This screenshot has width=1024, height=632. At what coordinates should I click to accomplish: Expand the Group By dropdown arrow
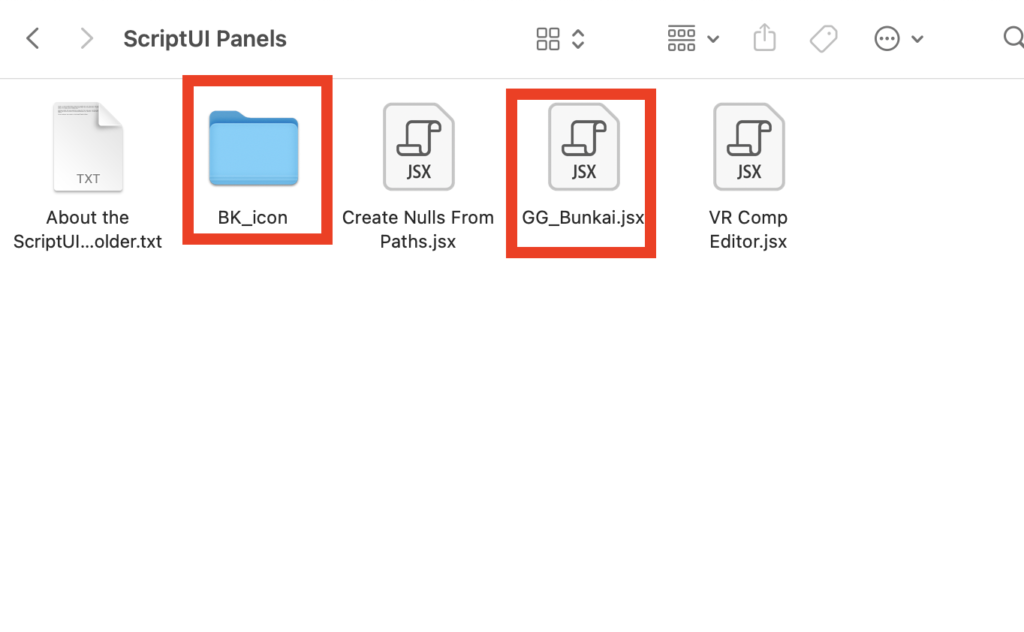(713, 39)
